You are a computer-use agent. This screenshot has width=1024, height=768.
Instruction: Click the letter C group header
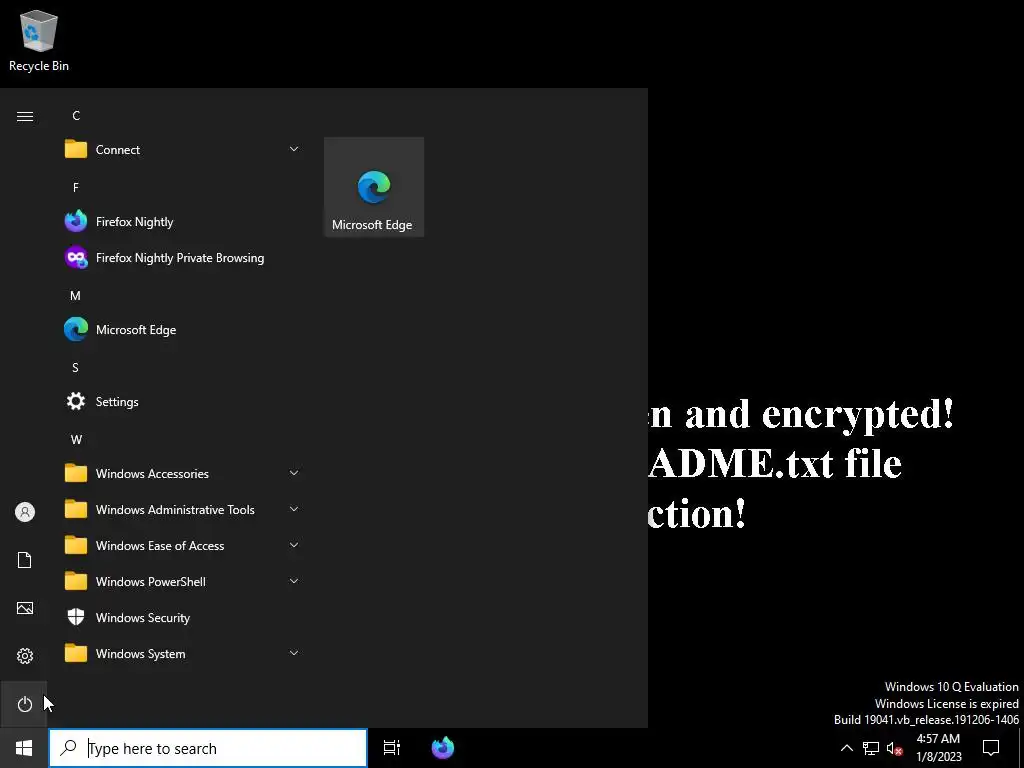(x=76, y=116)
